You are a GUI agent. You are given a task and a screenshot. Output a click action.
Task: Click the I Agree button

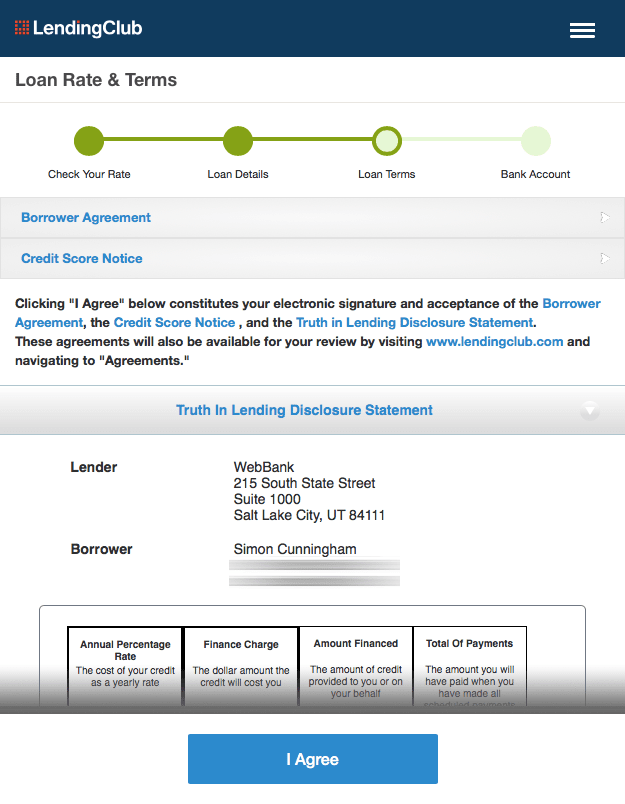coord(313,759)
